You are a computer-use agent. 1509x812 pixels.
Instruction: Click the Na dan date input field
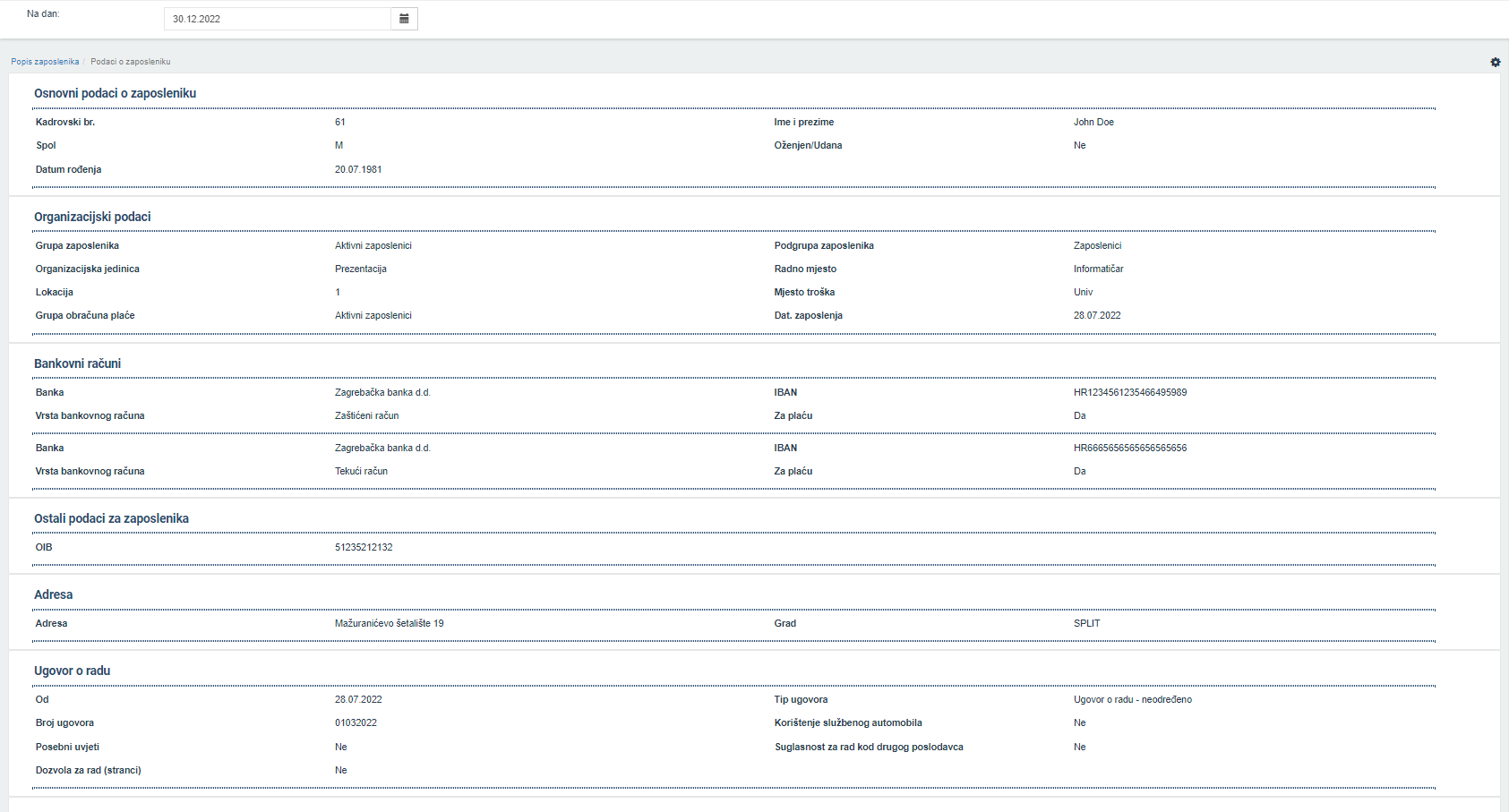[278, 19]
